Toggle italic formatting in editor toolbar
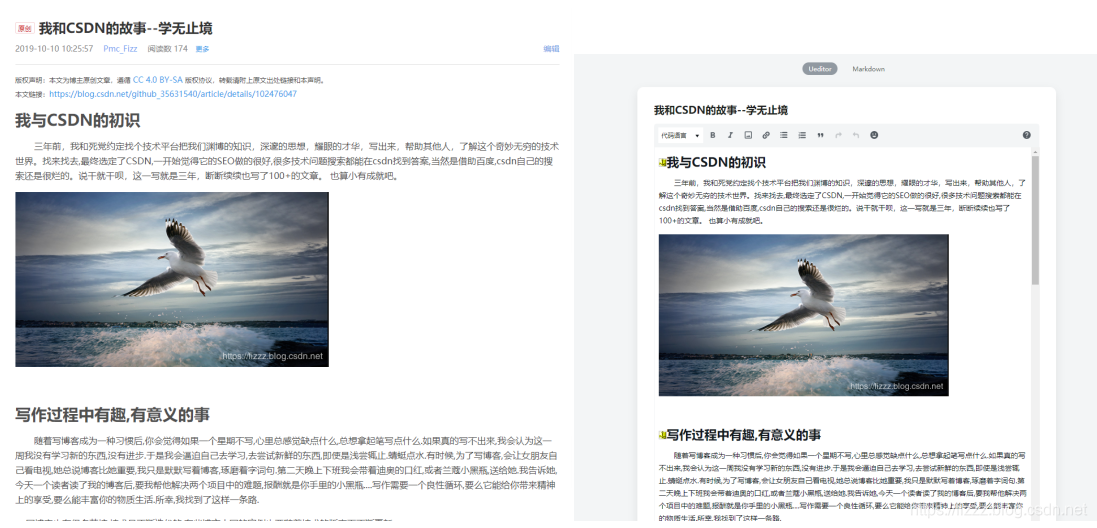The width and height of the screenshot is (1097, 528). [730, 135]
